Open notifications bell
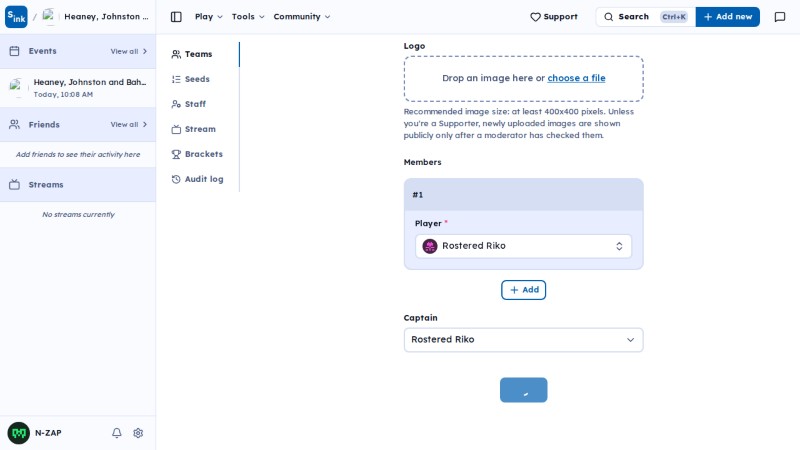Image resolution: width=800 pixels, height=450 pixels. pos(117,433)
